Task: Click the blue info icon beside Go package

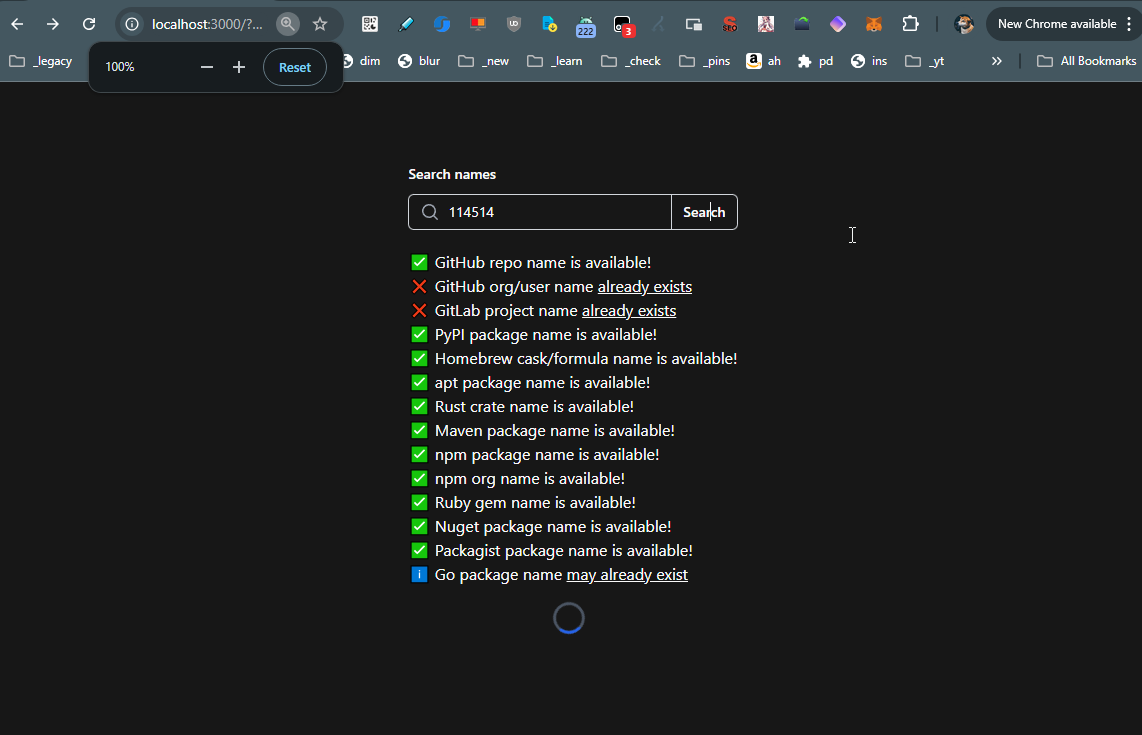Action: tap(420, 575)
